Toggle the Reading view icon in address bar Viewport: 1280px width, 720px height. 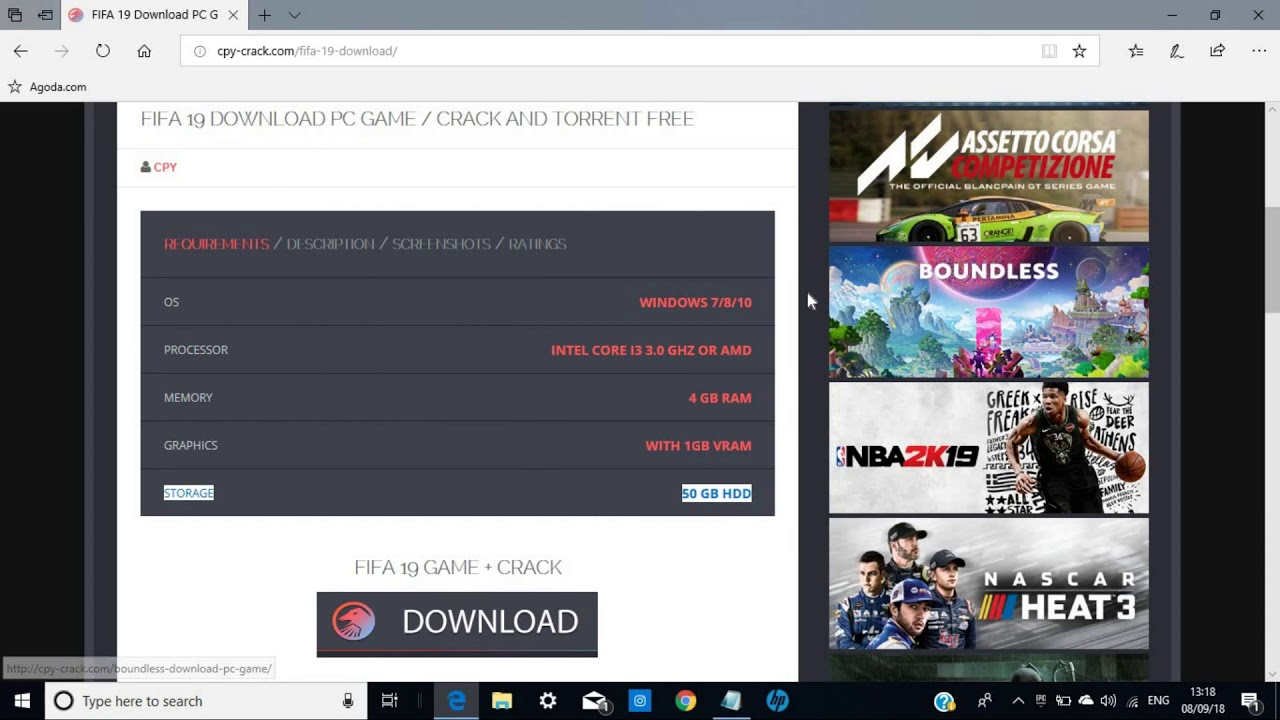(1049, 51)
